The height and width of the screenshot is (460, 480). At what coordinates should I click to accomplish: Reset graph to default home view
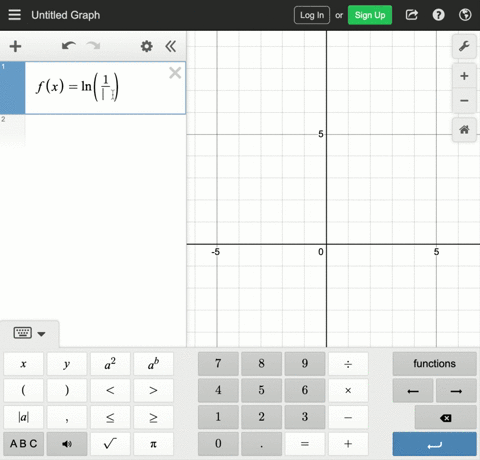(464, 130)
